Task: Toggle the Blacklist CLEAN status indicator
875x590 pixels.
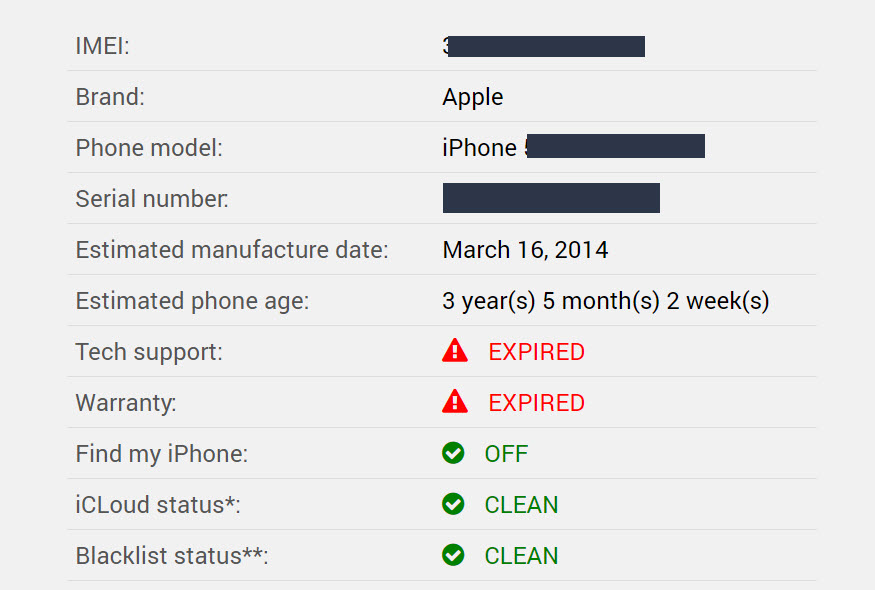Action: (521, 555)
